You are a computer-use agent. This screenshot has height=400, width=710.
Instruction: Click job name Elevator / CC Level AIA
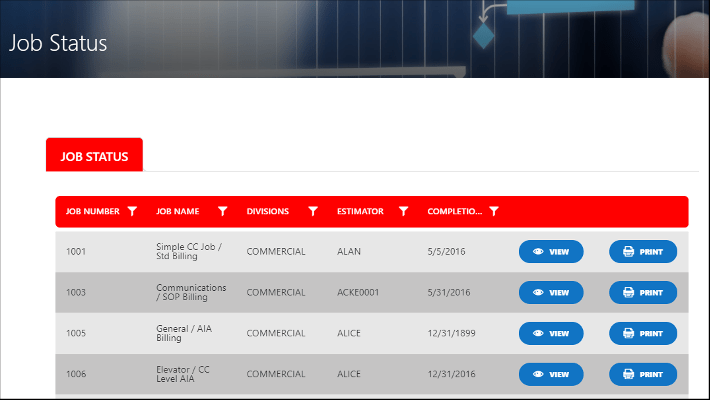point(182,374)
